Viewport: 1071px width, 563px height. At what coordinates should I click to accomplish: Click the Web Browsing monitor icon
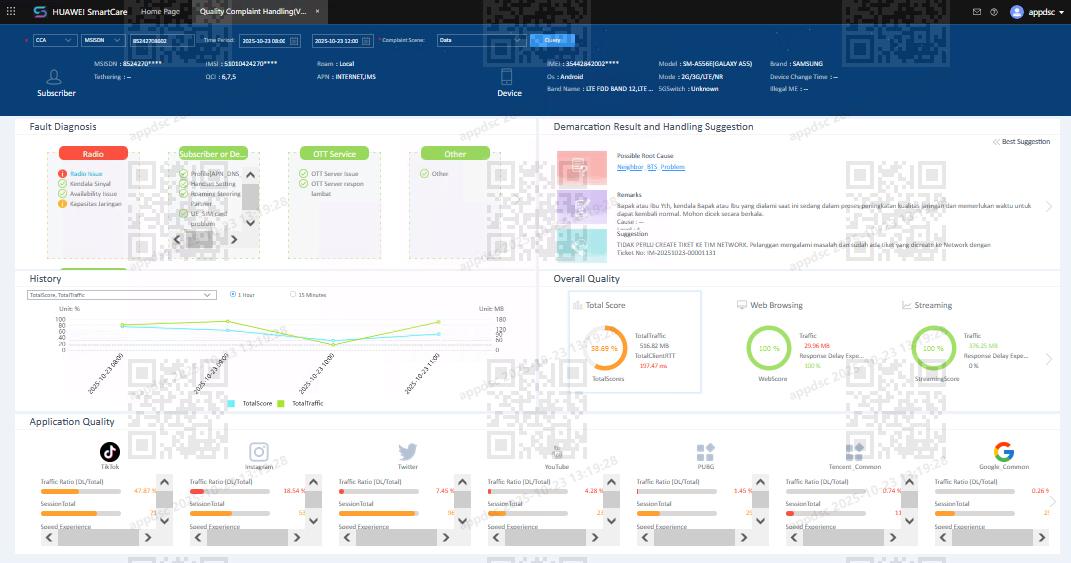click(742, 305)
